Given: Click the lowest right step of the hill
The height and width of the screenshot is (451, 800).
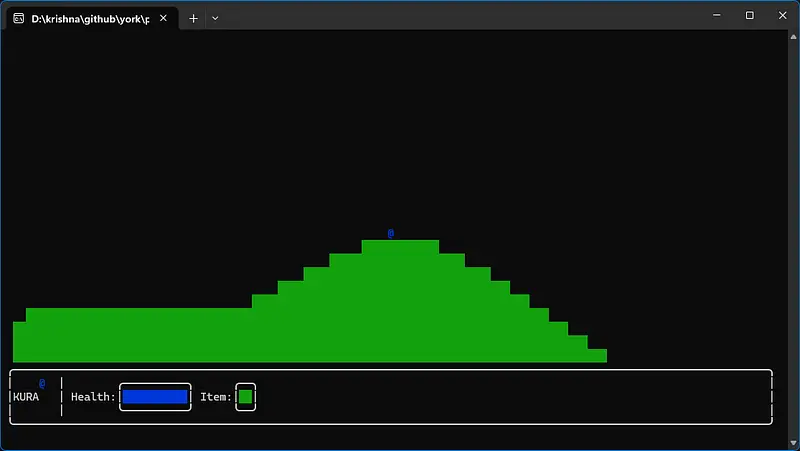Looking at the screenshot, I should click(597, 355).
